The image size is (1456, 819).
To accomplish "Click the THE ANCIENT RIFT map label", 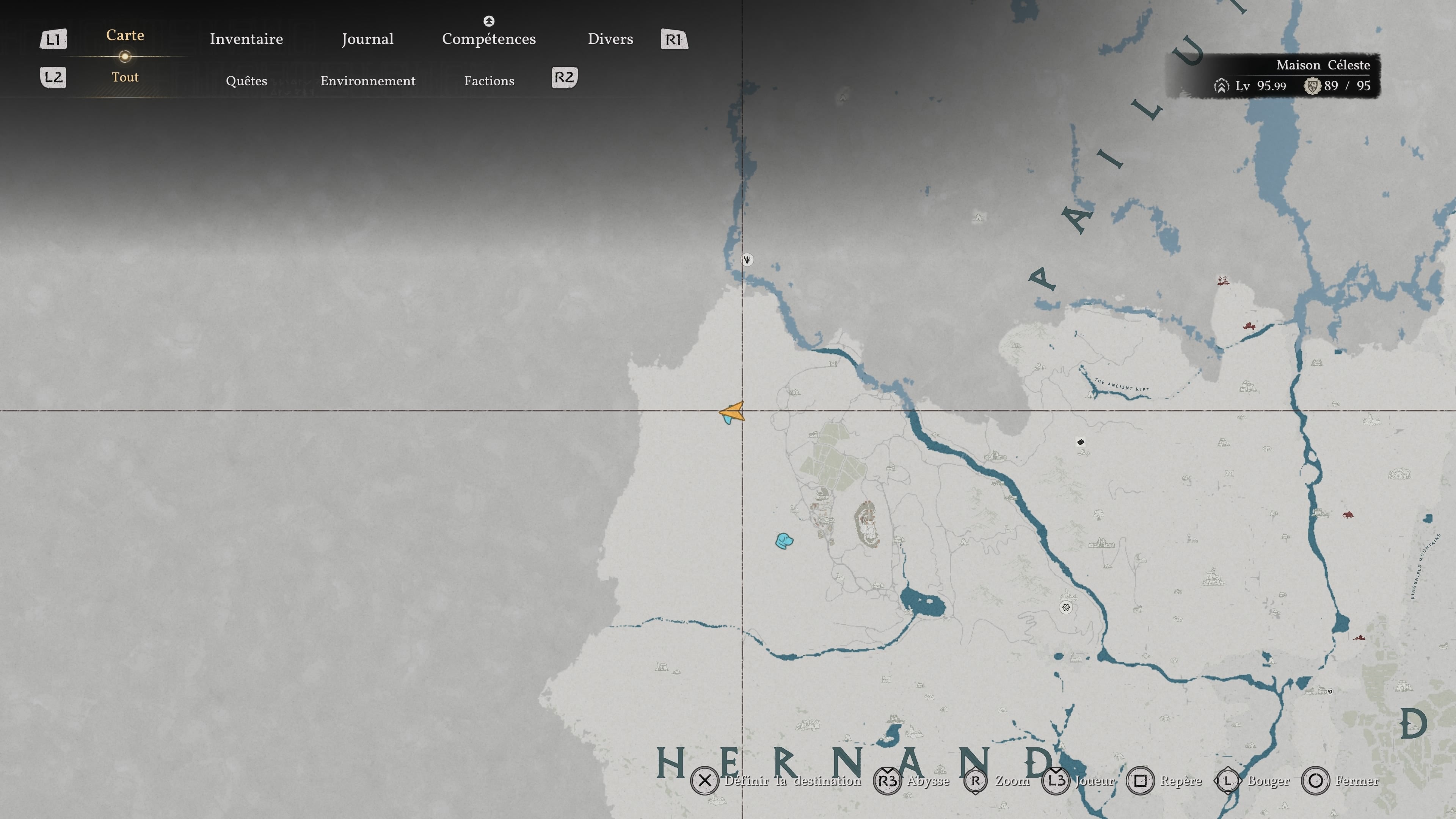I will click(x=1122, y=385).
